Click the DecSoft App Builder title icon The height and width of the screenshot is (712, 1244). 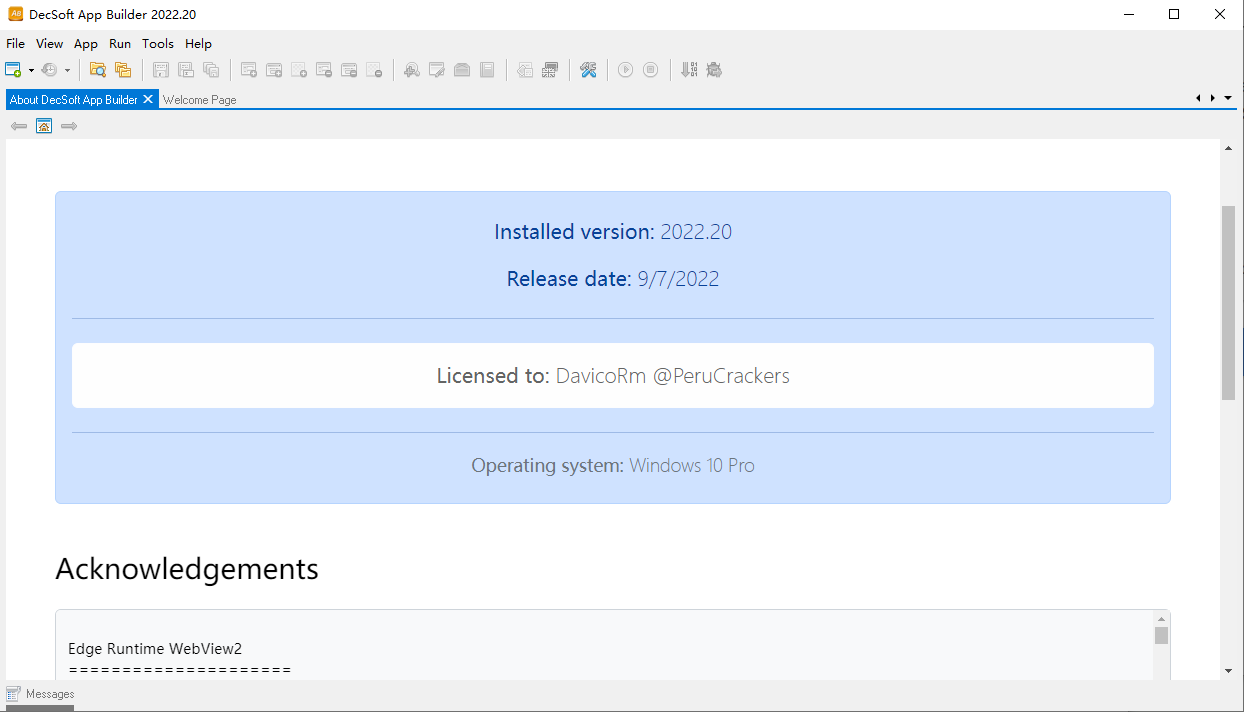click(x=16, y=14)
